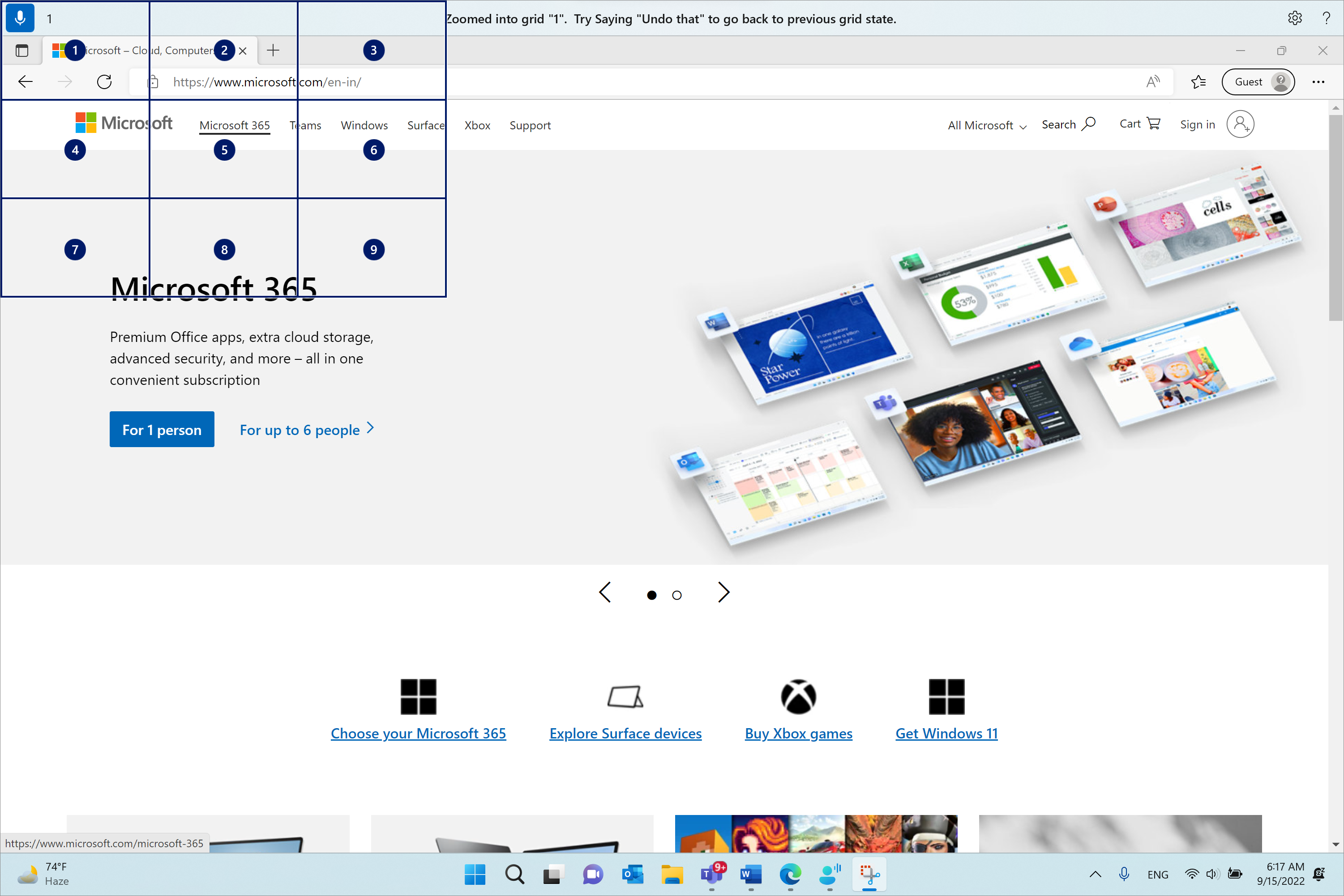Viewport: 1344px width, 896px height.
Task: Click the next carousel slide arrow
Action: [723, 593]
